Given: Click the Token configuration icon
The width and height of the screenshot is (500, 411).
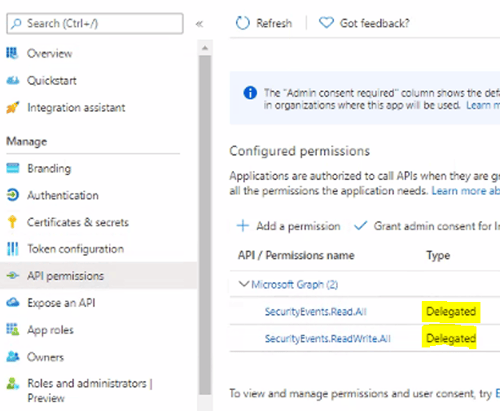Looking at the screenshot, I should pyautogui.click(x=13, y=249).
